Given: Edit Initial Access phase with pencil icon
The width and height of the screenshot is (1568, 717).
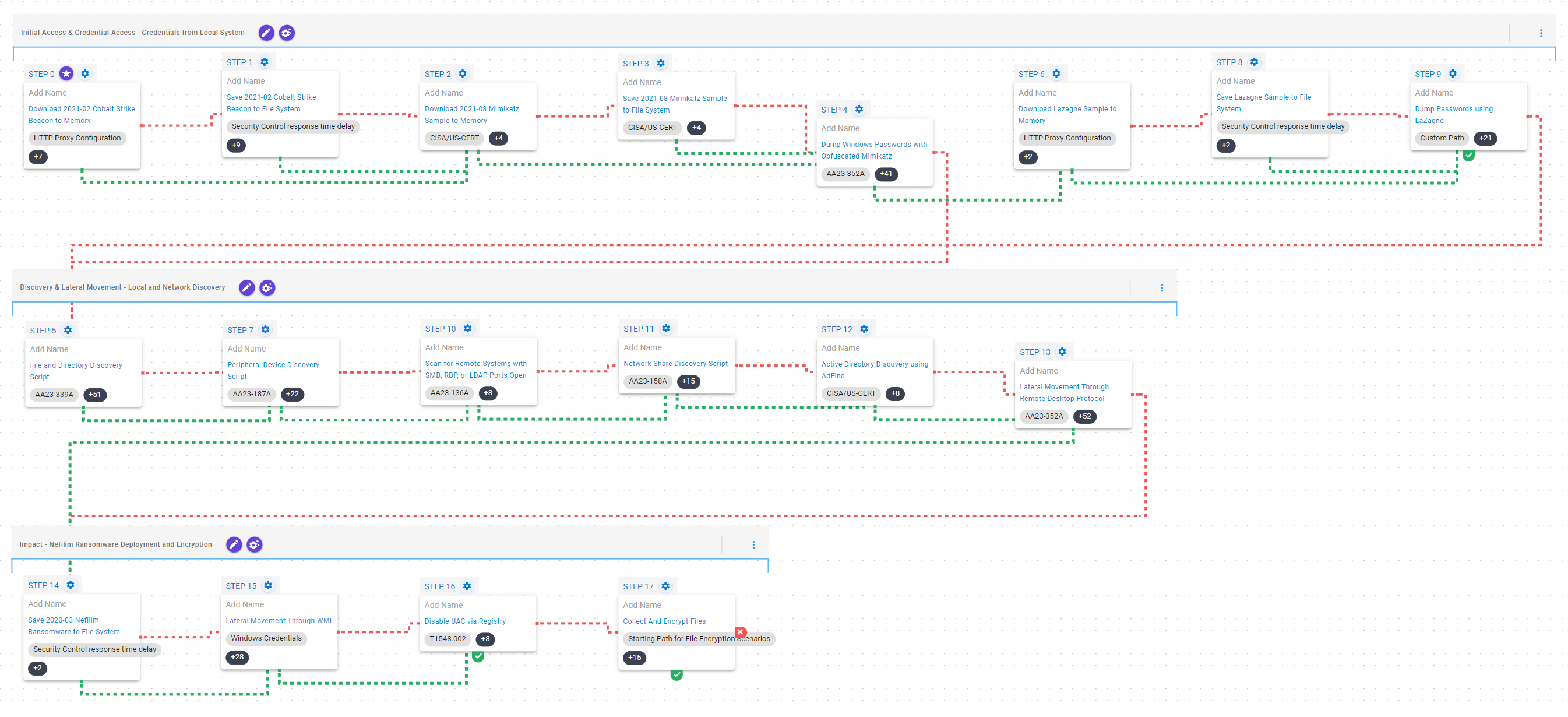Looking at the screenshot, I should point(266,33).
